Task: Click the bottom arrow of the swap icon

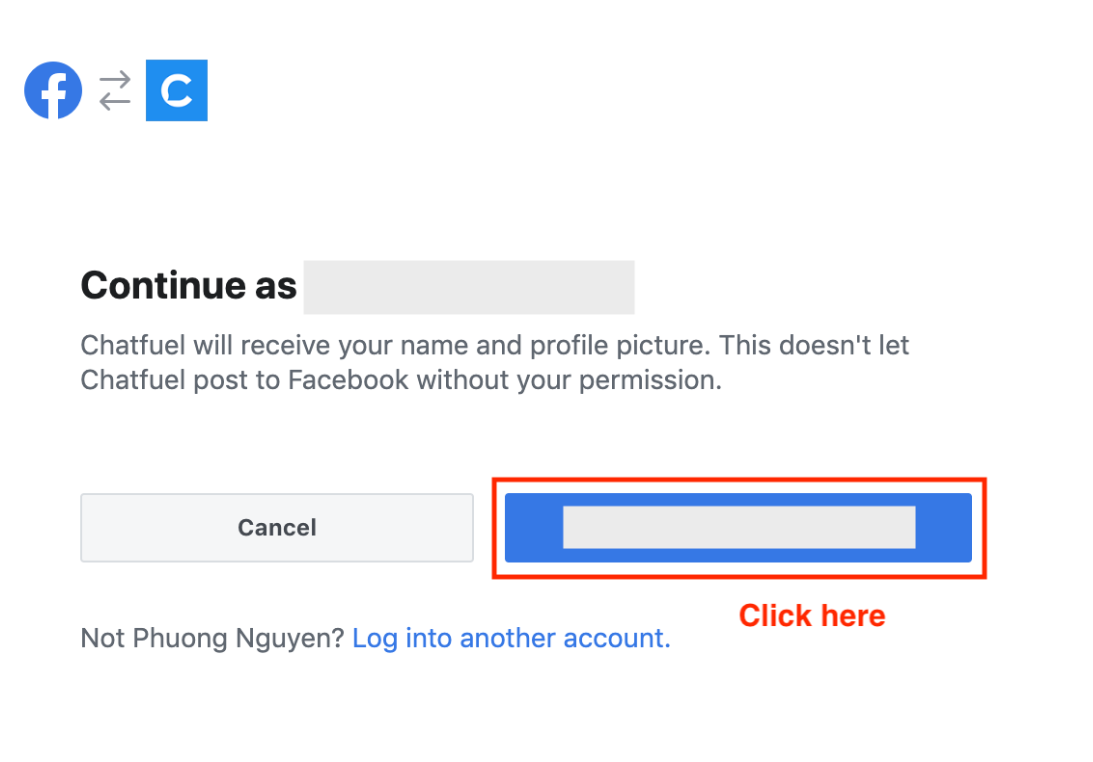Action: (115, 101)
